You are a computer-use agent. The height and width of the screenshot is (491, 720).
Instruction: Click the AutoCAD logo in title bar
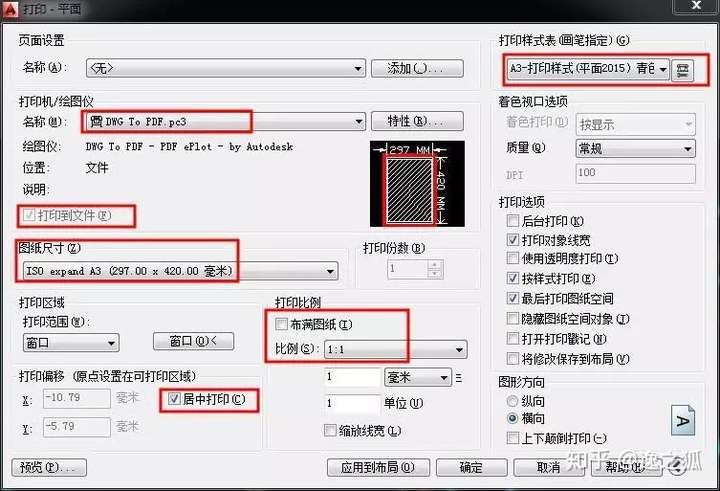(9, 9)
